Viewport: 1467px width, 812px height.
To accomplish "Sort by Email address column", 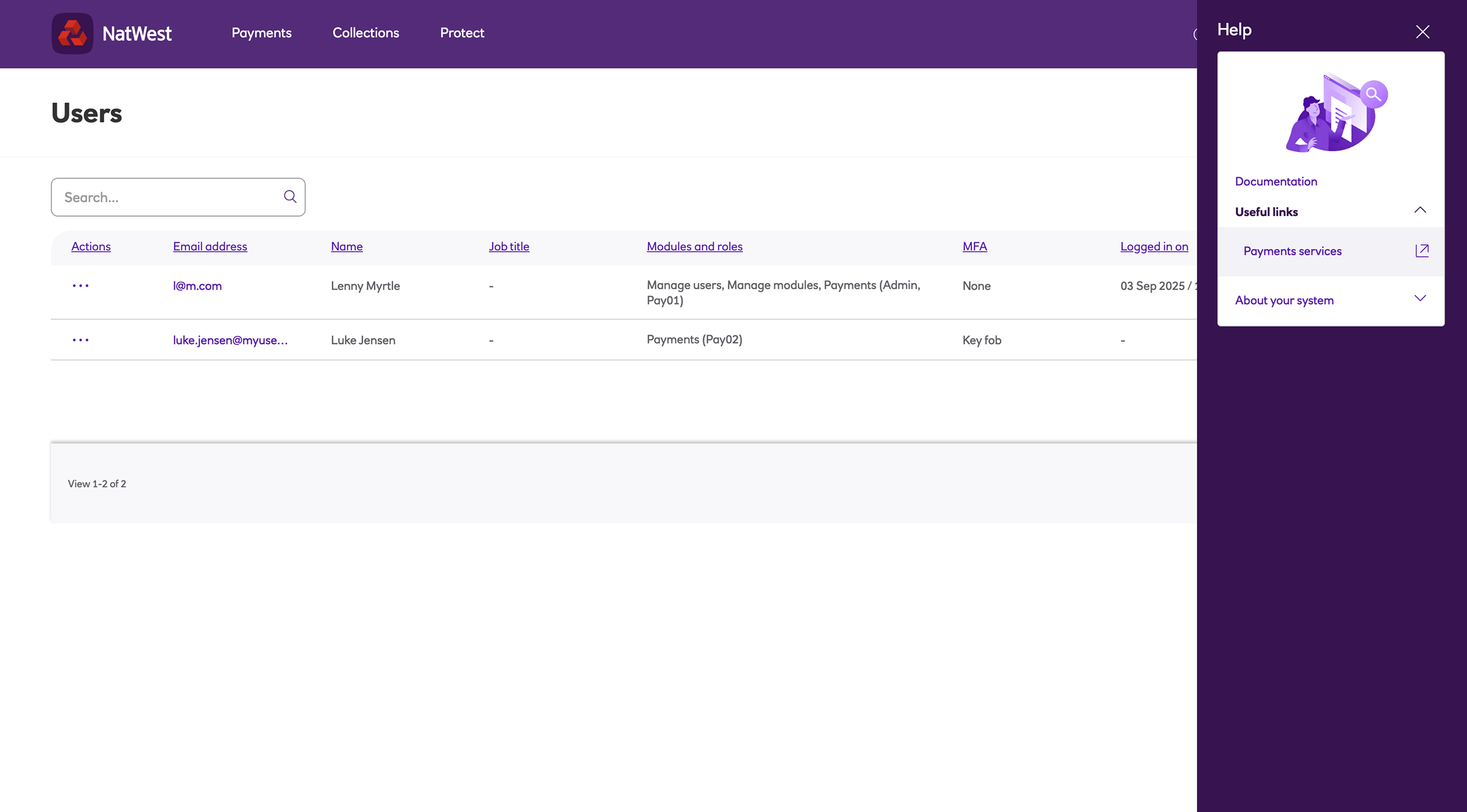I will pos(210,247).
